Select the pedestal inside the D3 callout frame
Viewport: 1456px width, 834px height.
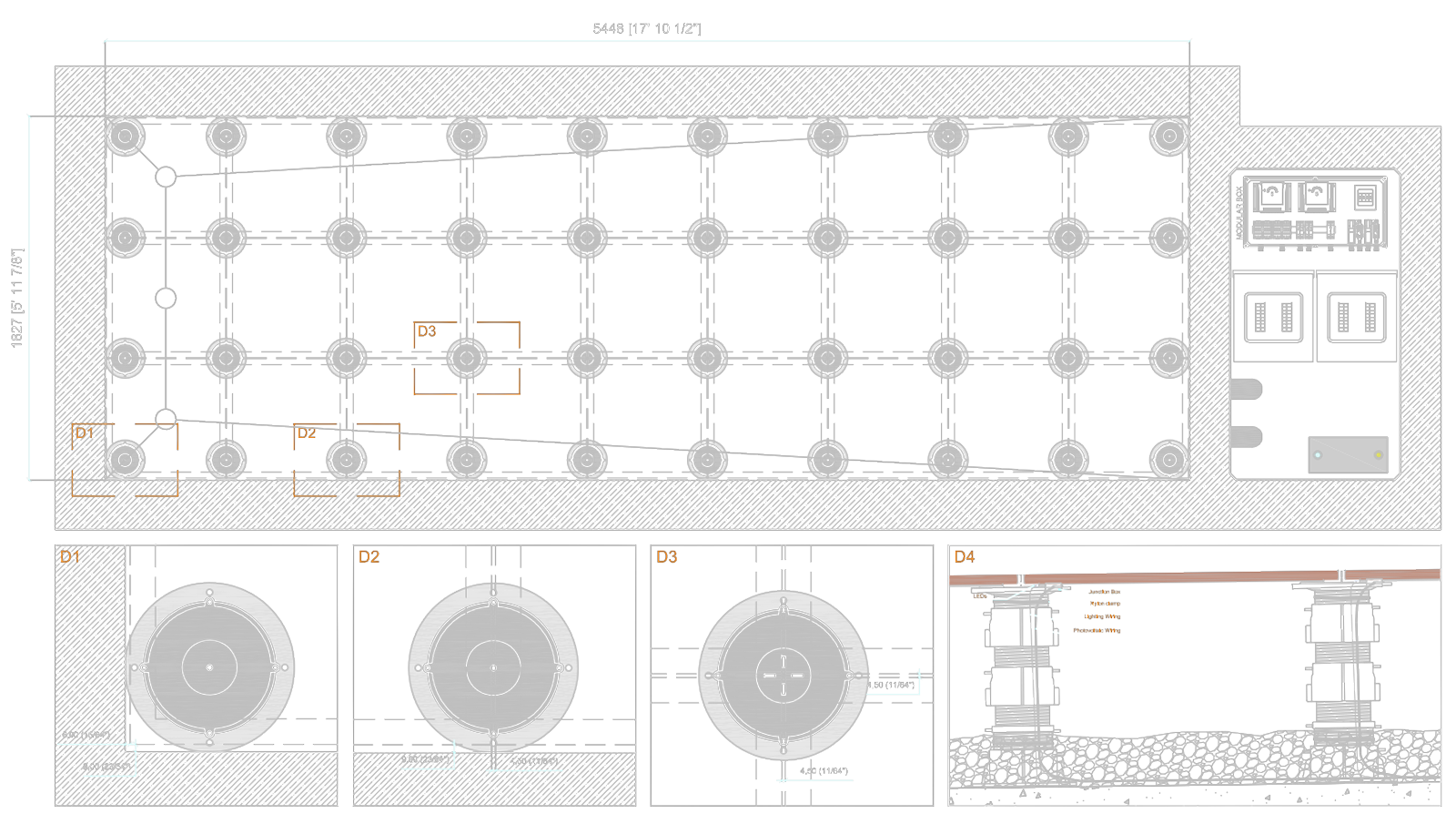pos(467,358)
